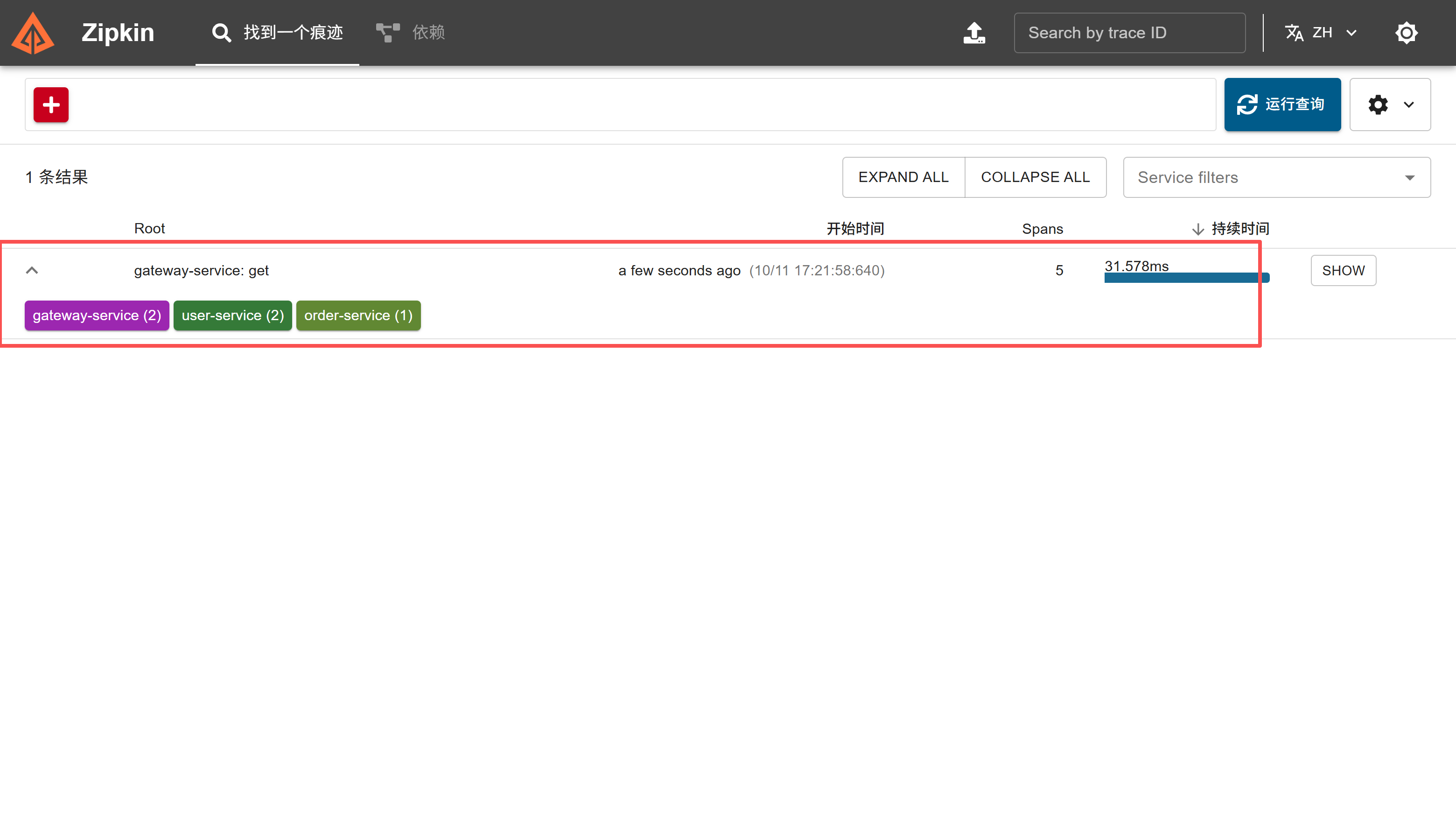This screenshot has width=1456, height=813.
Task: Select the order-service (1) tag
Action: [358, 315]
